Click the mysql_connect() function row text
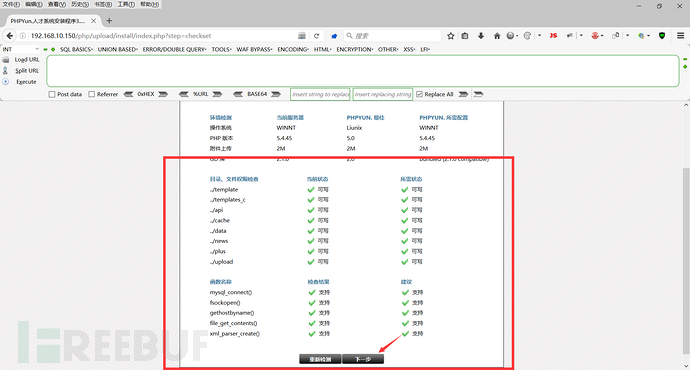 click(231, 292)
